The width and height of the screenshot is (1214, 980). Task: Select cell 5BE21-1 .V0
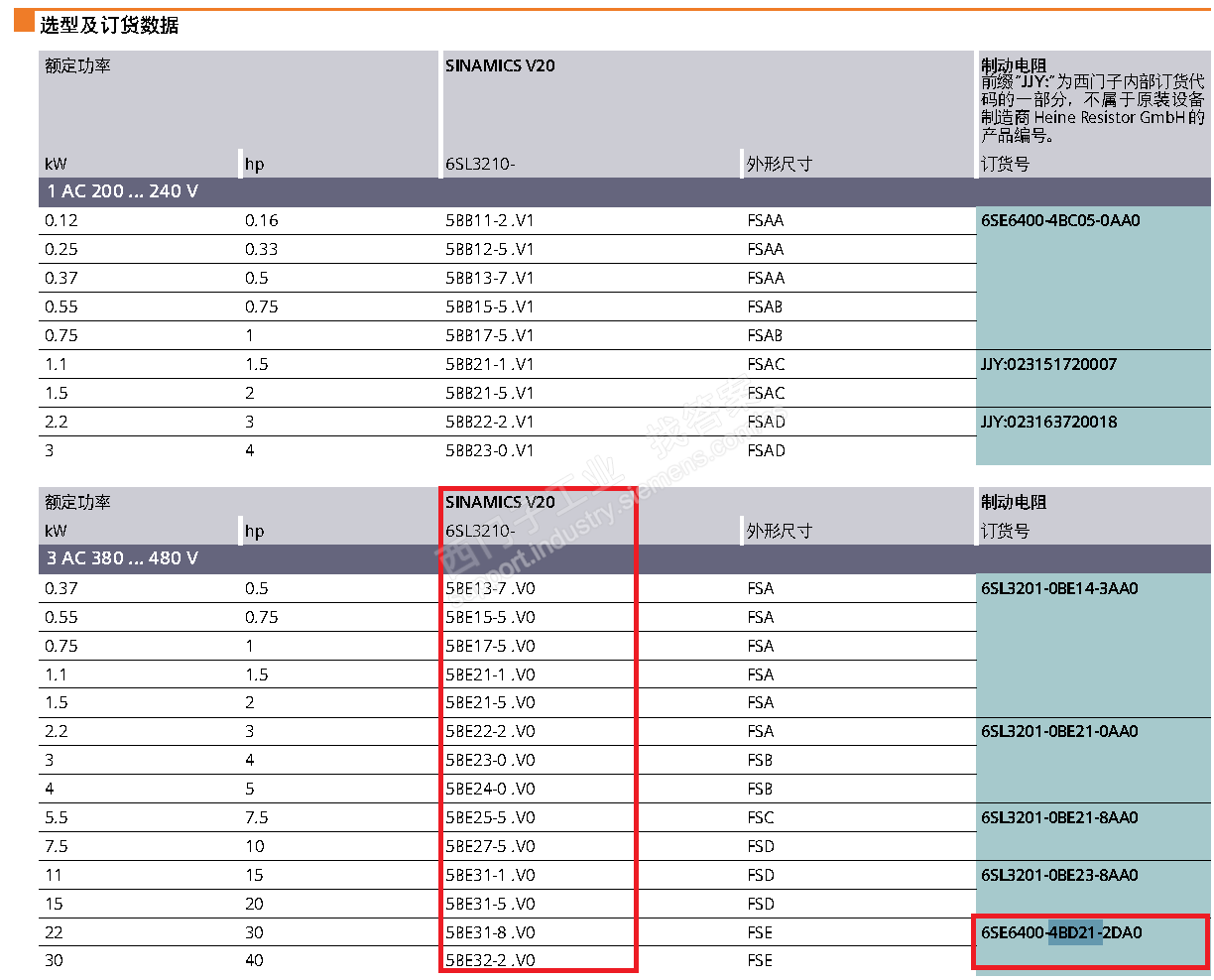coord(490,674)
